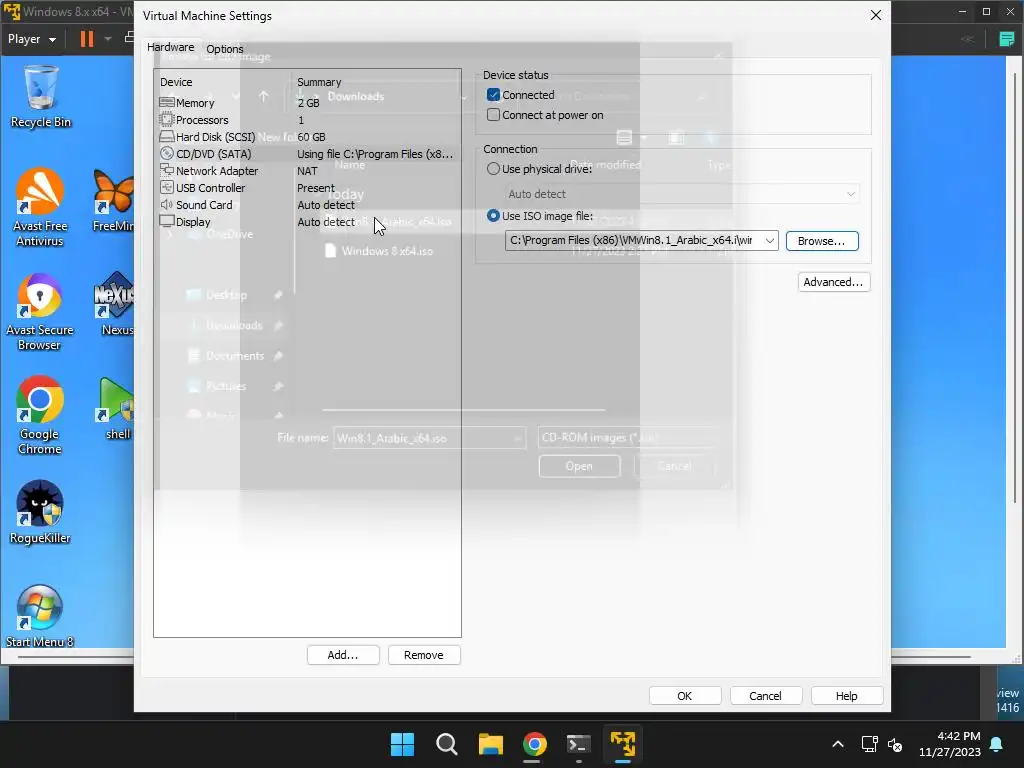The width and height of the screenshot is (1024, 768).
Task: Open Chrome from the taskbar
Action: point(534,744)
